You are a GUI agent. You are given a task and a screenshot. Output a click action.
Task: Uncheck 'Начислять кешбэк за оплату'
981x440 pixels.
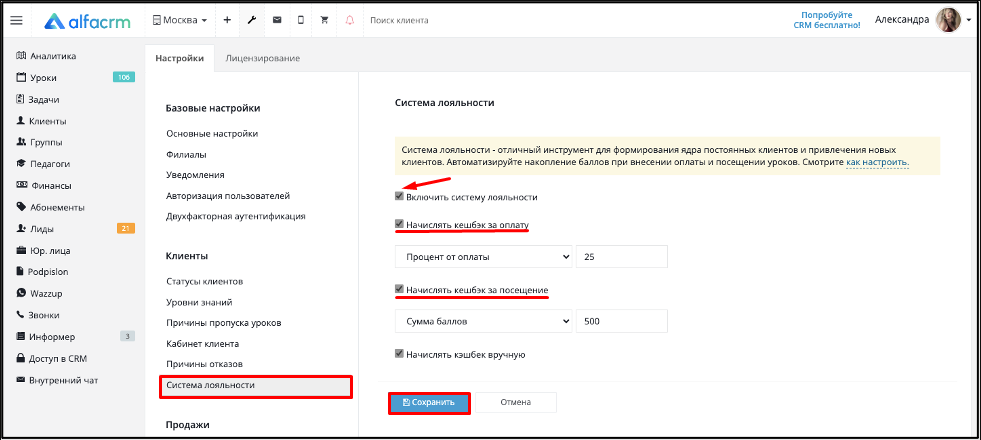tap(400, 225)
